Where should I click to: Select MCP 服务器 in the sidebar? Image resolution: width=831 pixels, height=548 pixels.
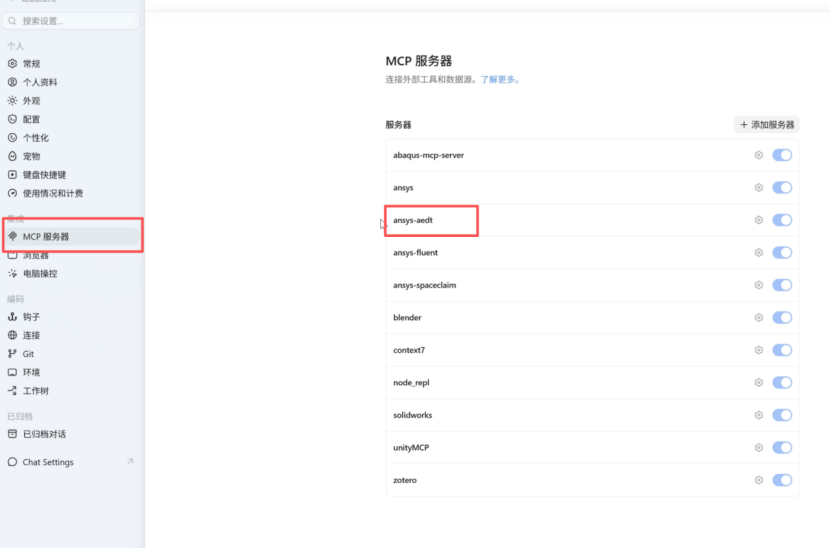[71, 236]
